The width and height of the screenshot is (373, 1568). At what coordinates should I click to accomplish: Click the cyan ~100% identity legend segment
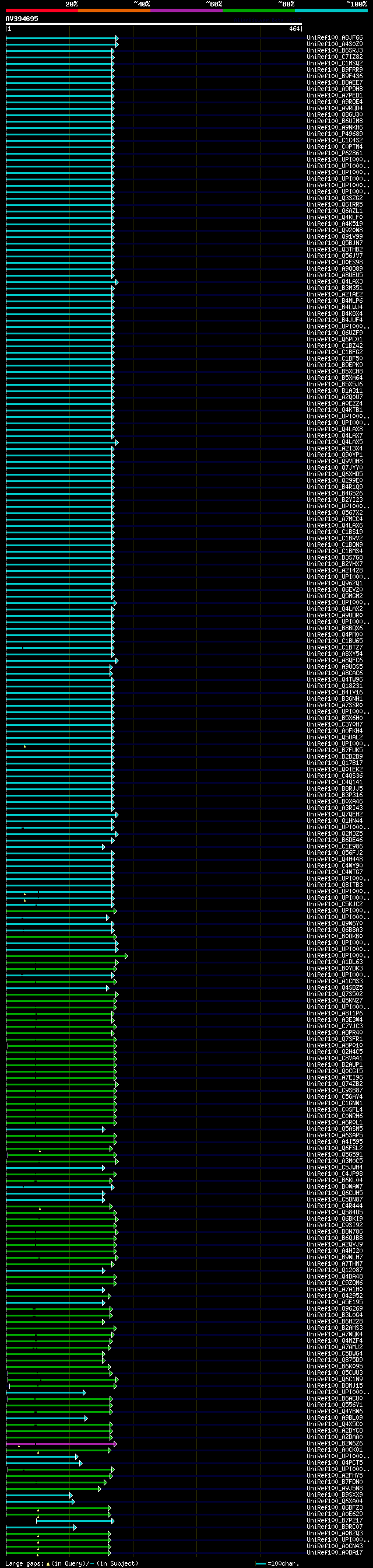[331, 11]
